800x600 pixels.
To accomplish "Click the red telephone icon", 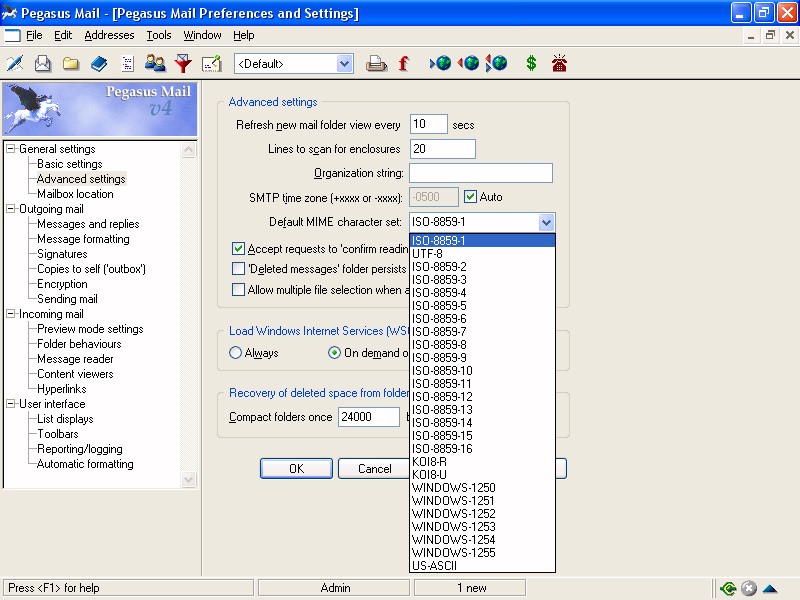I will coord(559,64).
